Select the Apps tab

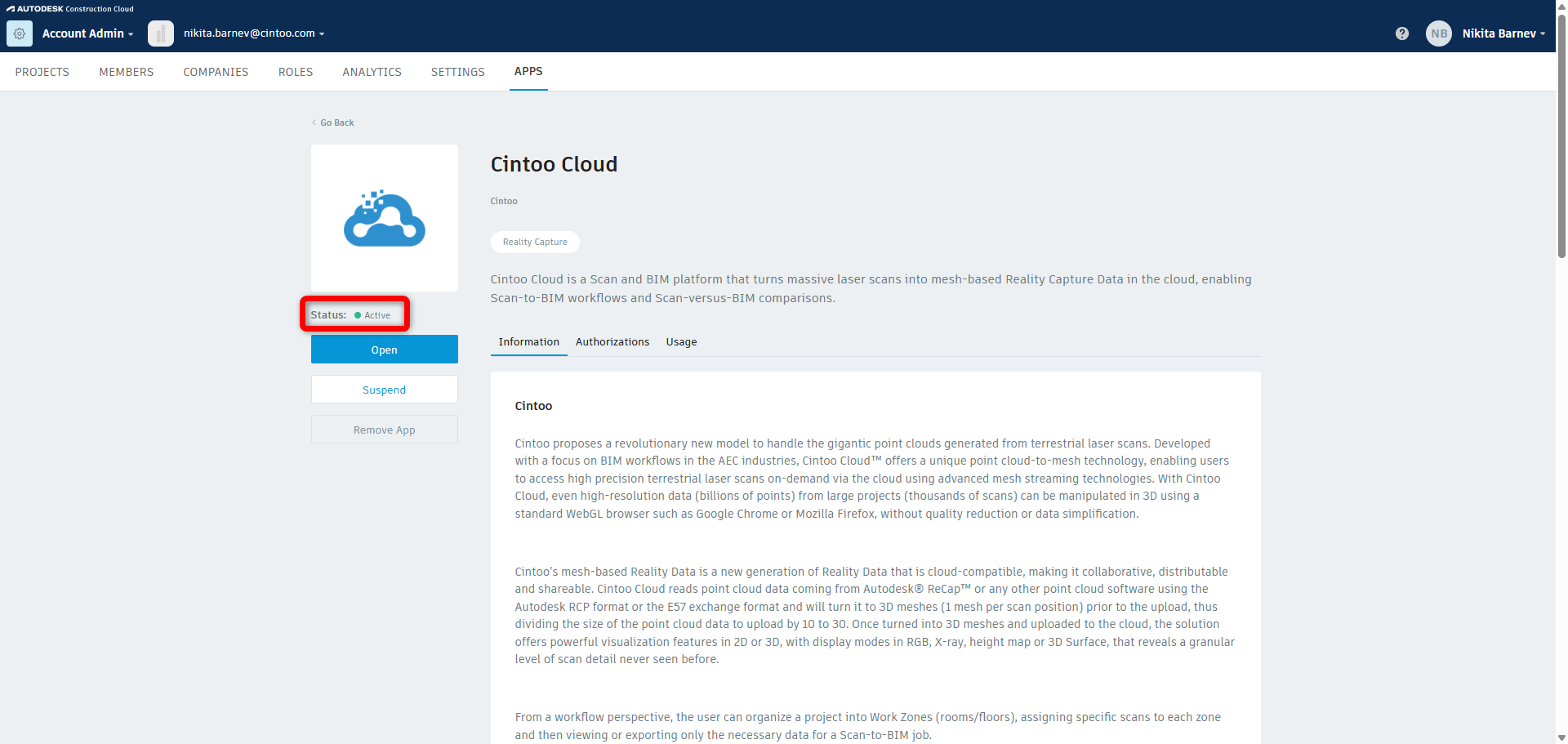pyautogui.click(x=528, y=72)
